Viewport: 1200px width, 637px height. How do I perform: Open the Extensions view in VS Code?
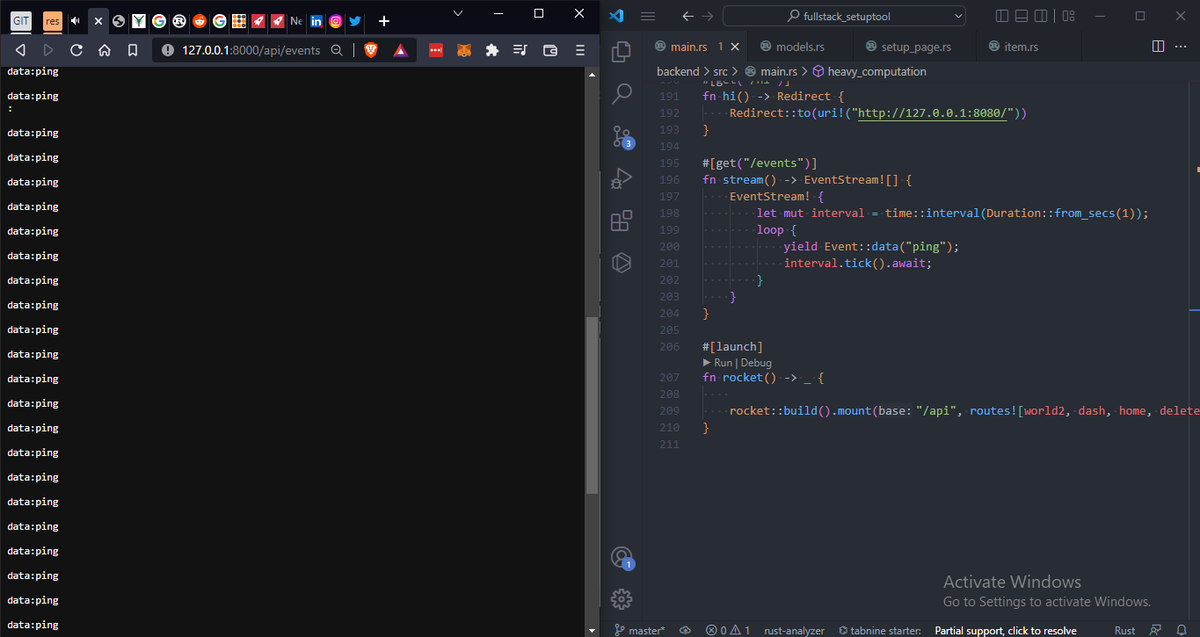pos(621,221)
